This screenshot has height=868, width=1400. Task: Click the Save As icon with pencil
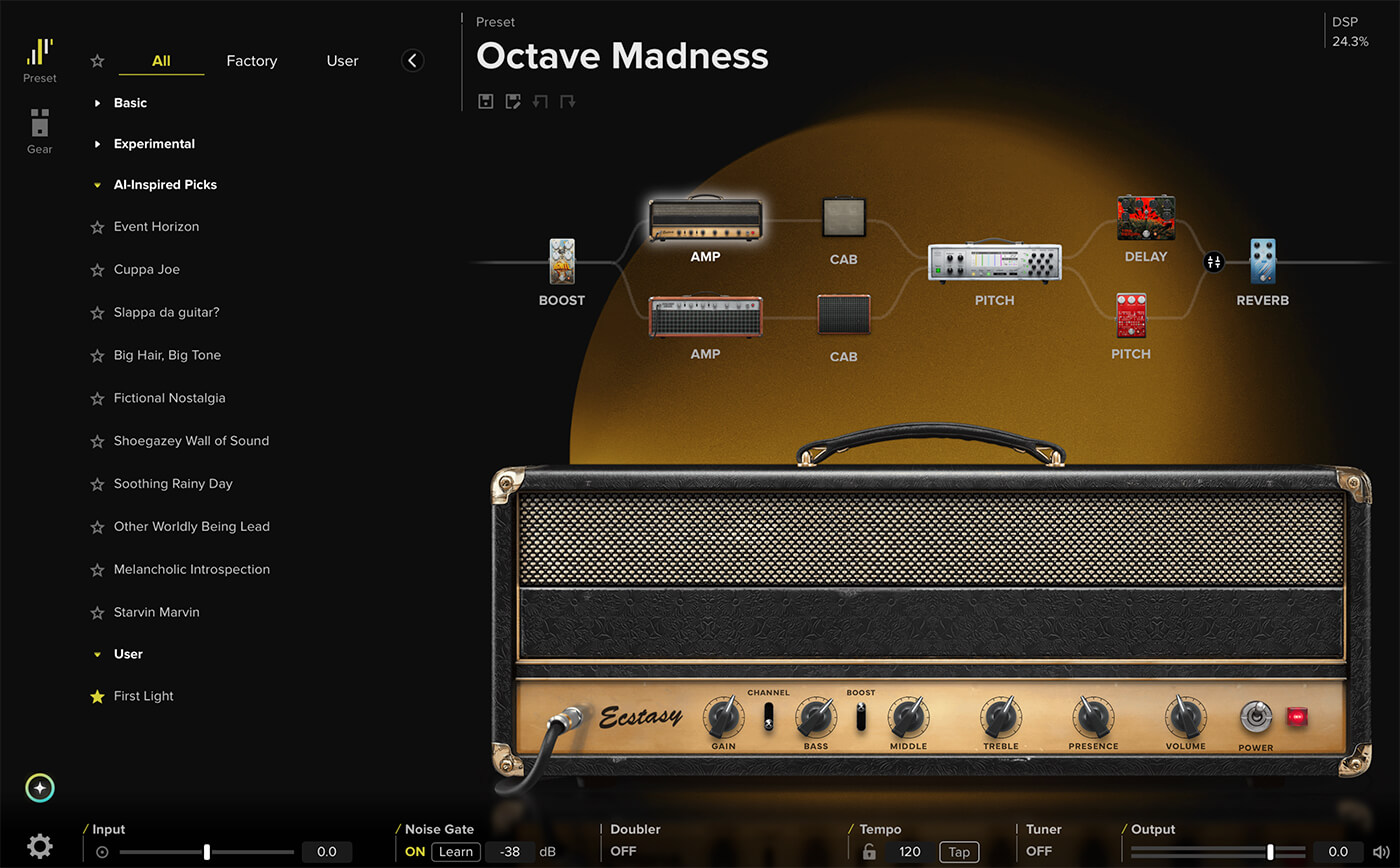pos(513,101)
